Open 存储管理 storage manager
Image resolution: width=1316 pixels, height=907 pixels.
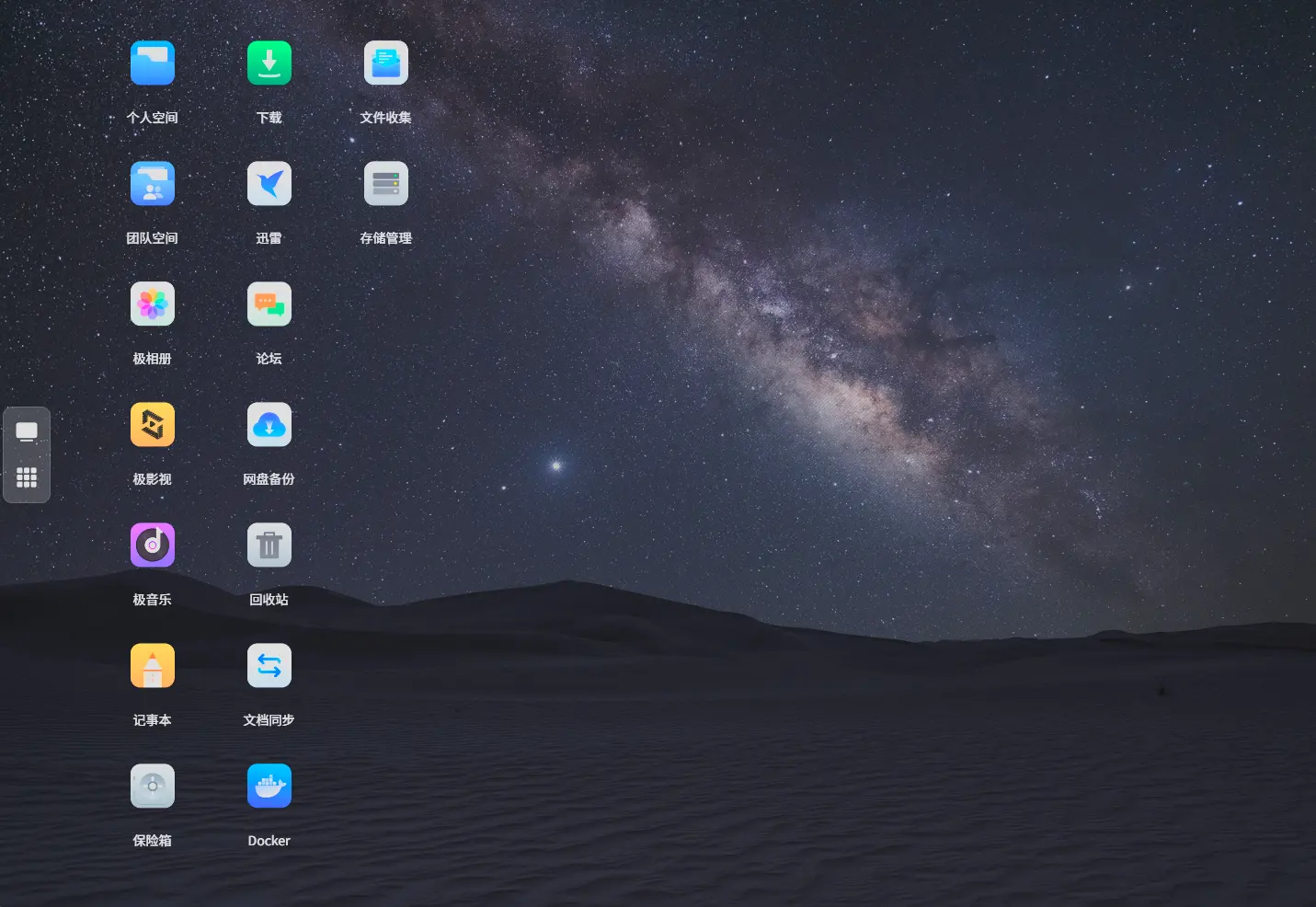coord(386,184)
